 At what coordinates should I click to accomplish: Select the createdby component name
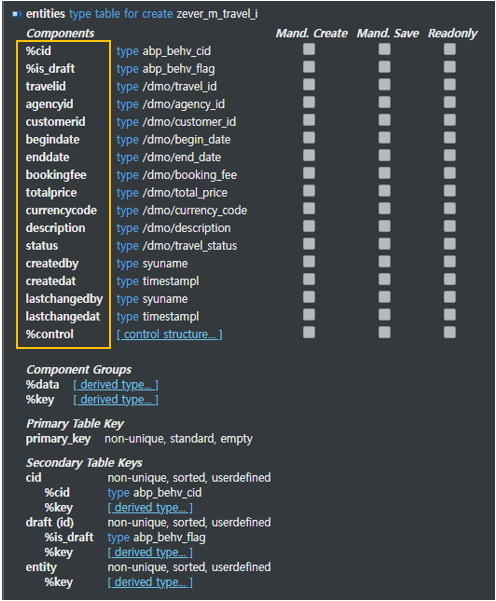pos(52,264)
